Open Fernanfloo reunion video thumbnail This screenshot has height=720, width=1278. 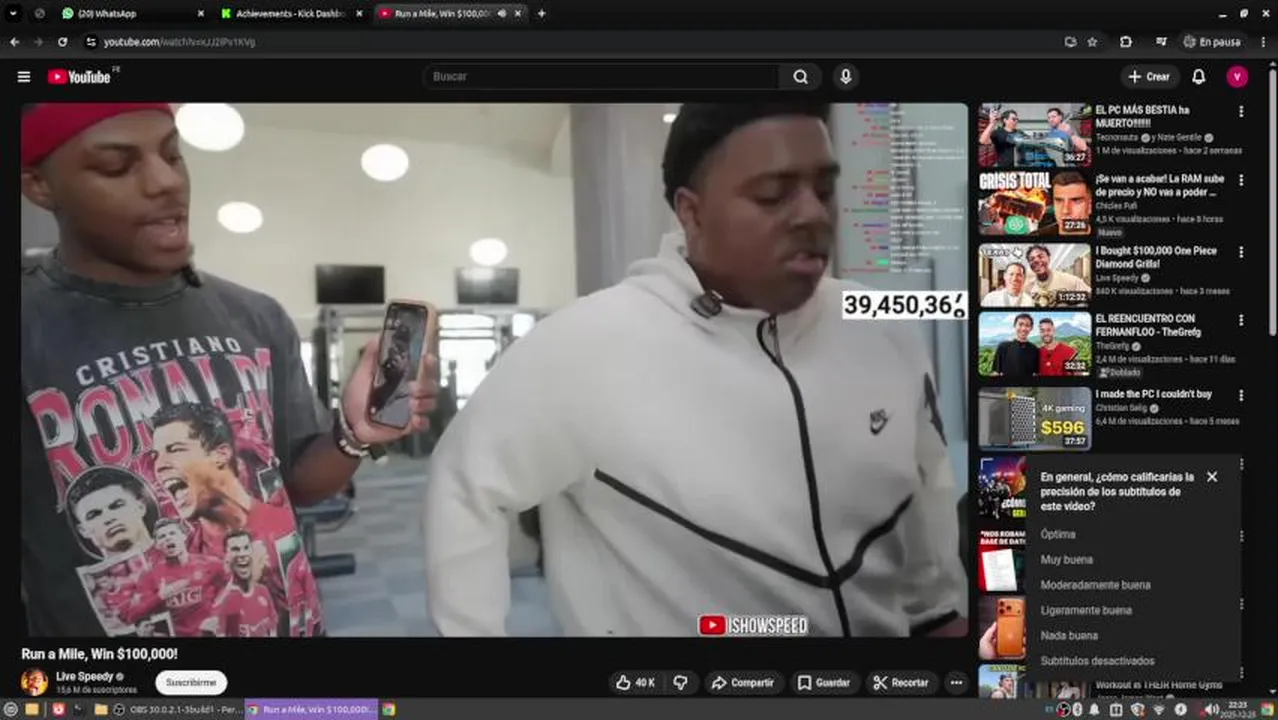pyautogui.click(x=1035, y=344)
